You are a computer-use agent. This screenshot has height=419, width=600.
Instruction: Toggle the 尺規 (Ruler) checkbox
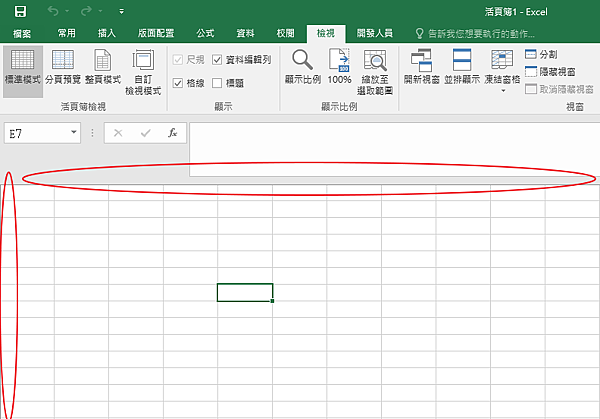178,60
